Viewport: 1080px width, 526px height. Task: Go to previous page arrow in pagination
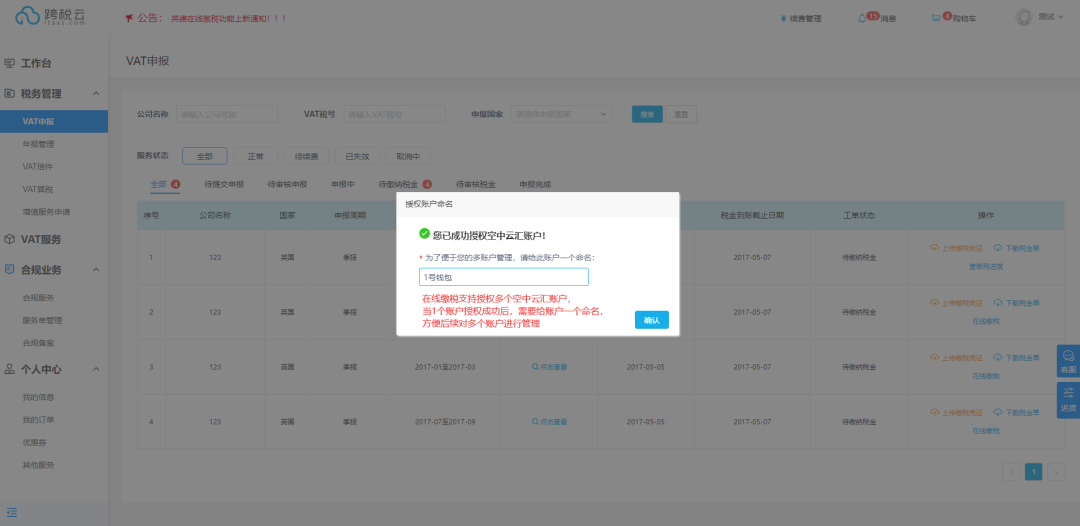(x=1011, y=472)
